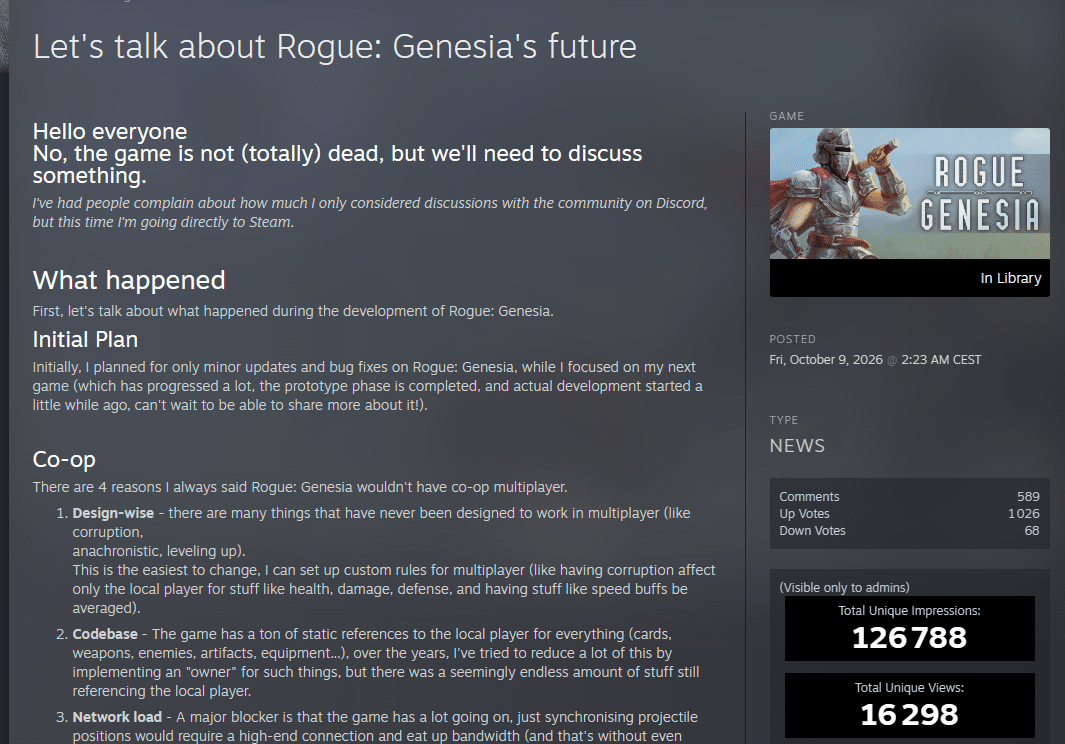Click the Total Unique Views box showing 16298
Viewport: 1065px width, 744px height.
pos(909,705)
